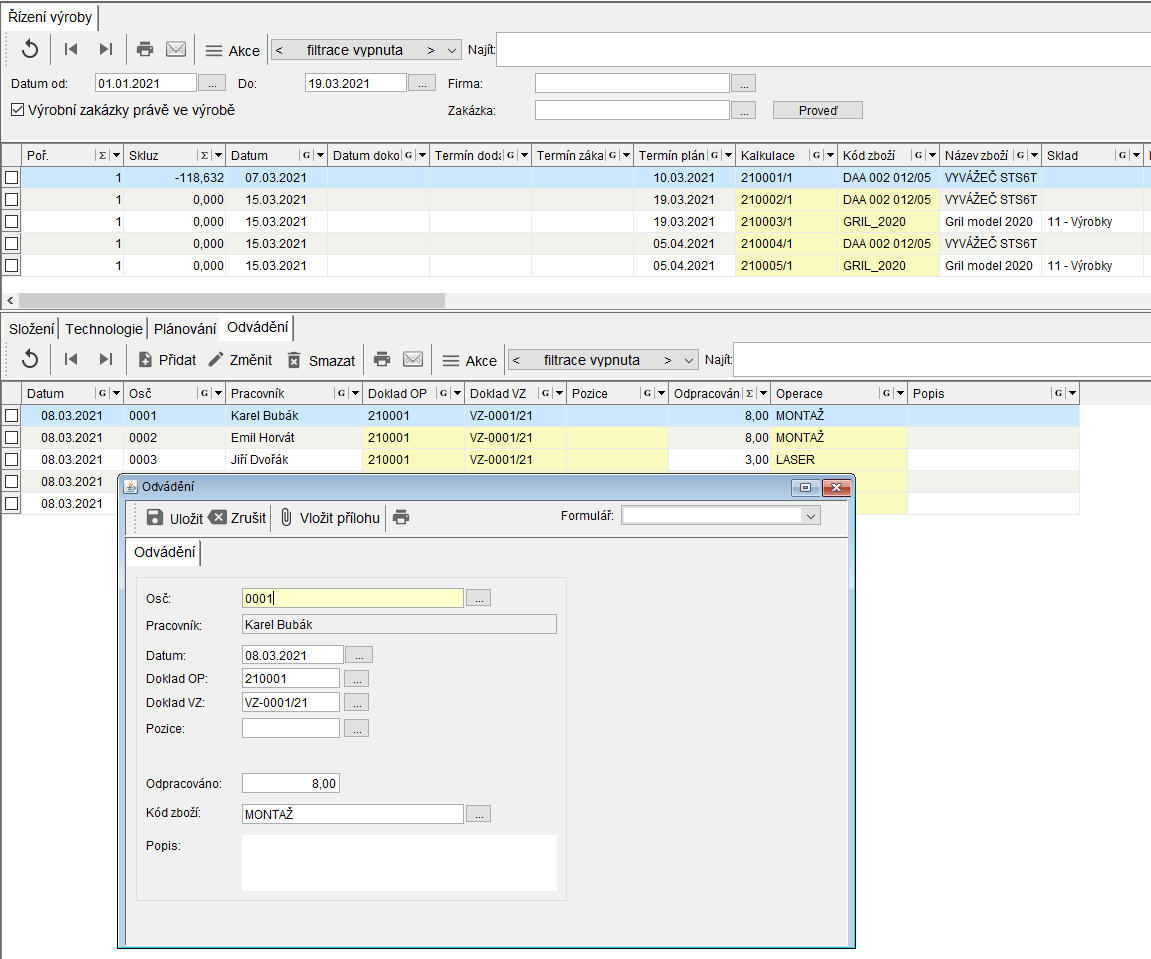The height and width of the screenshot is (959, 1151).
Task: Expand the top 'filtrace vypnuta' filter dropdown
Action: point(452,50)
